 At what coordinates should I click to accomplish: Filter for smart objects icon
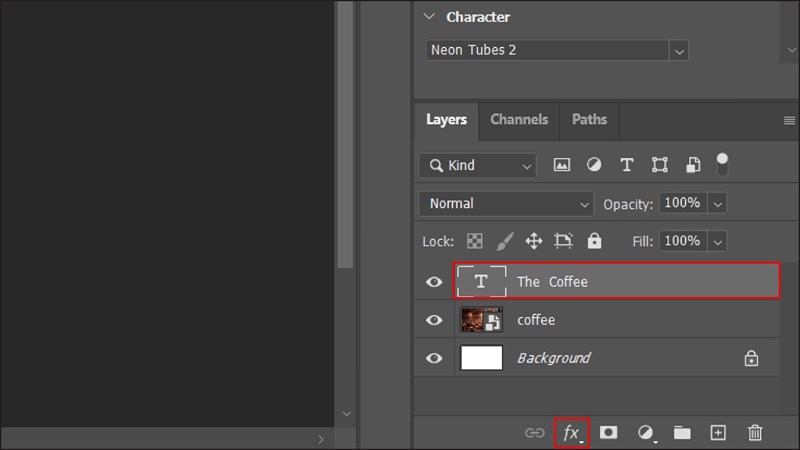tap(693, 165)
